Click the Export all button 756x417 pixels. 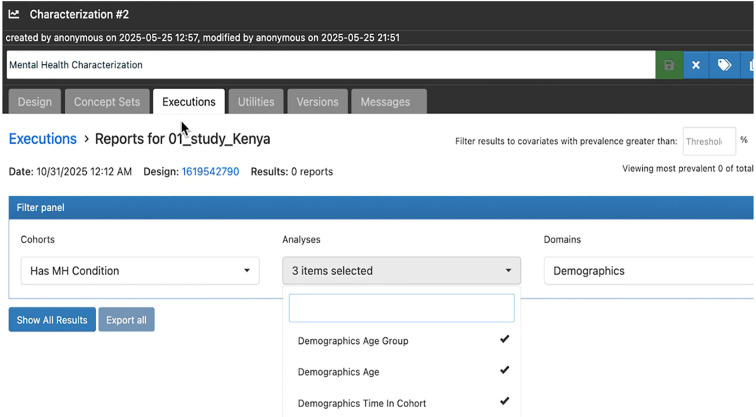point(126,320)
